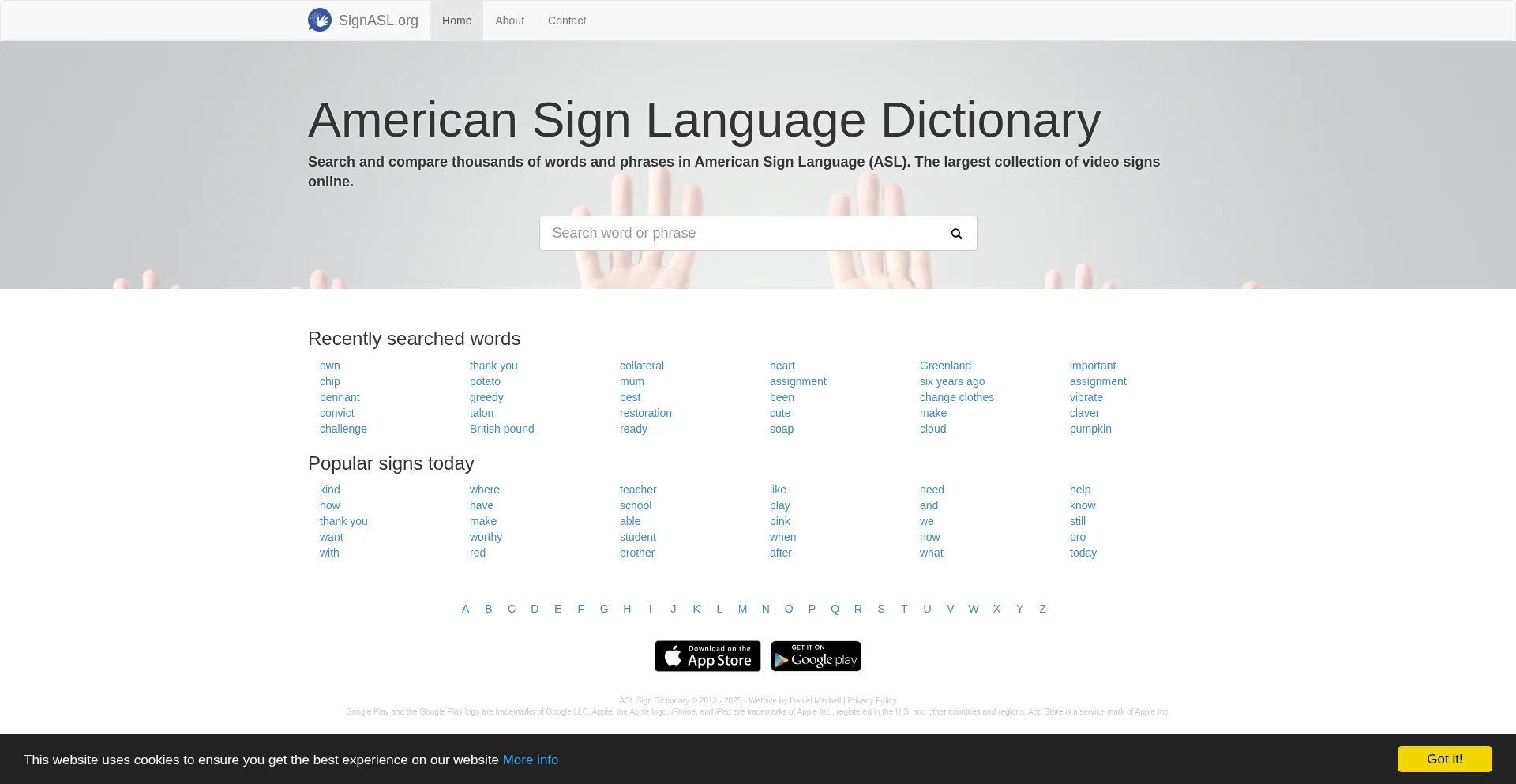Dismiss cookie banner with Got it! button
This screenshot has width=1516, height=784.
point(1444,759)
